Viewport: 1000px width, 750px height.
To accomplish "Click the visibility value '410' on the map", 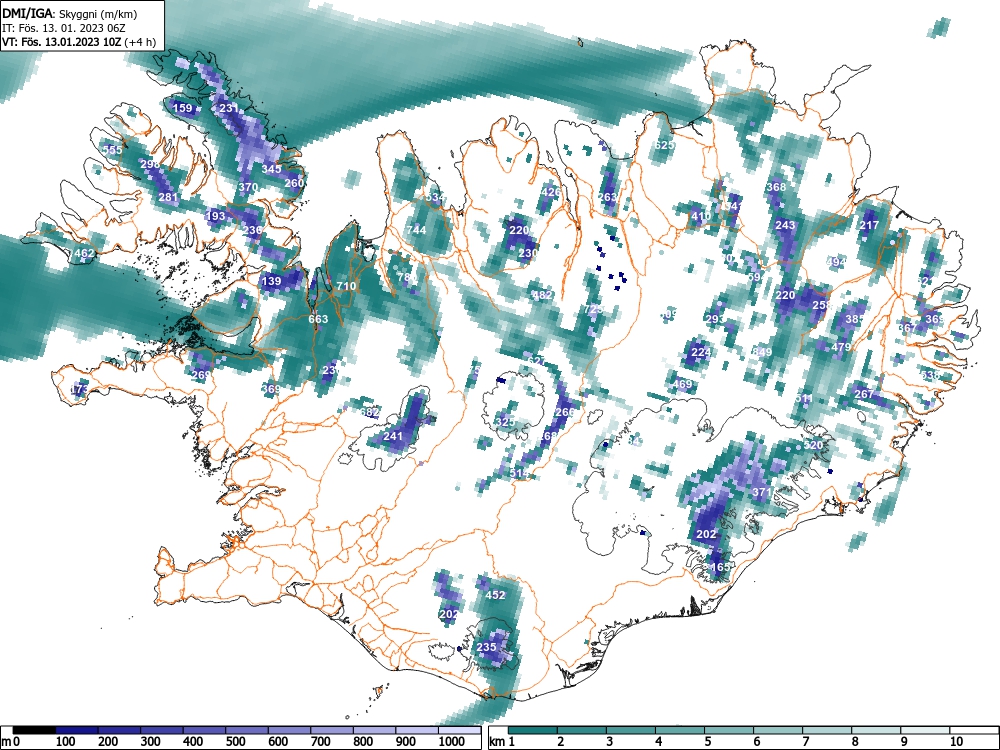I will (x=701, y=216).
